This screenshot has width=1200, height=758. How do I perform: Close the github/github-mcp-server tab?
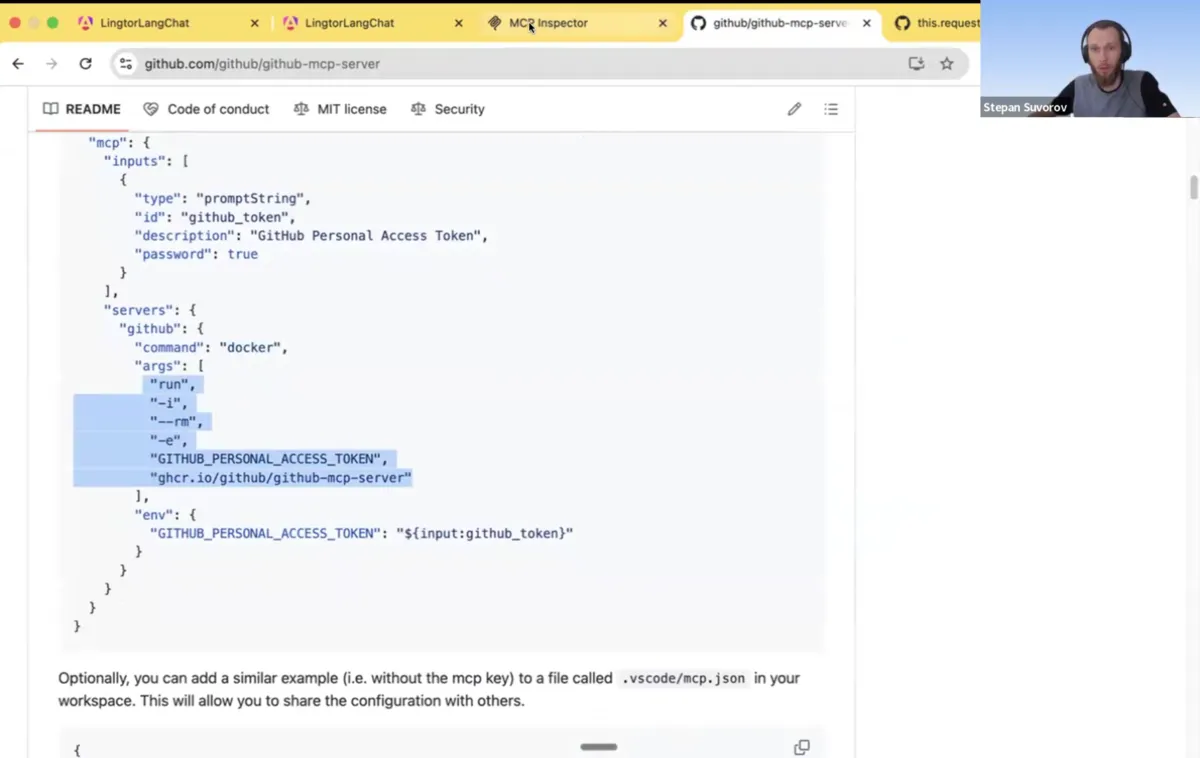tap(867, 23)
